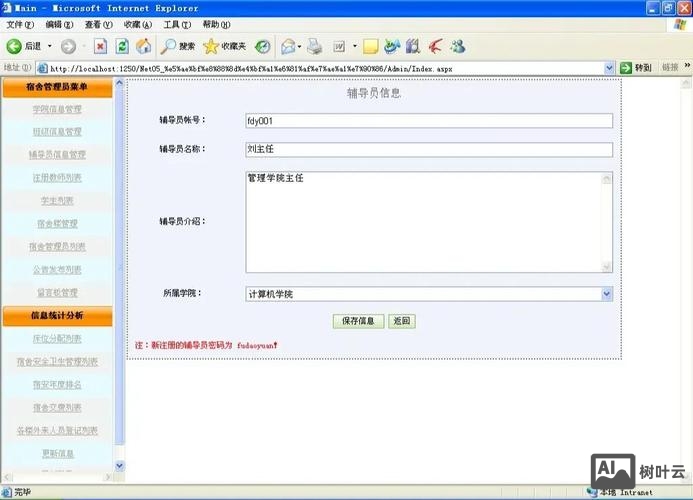Open the Search (搜索) magnifier
The image size is (693, 500).
tap(168, 46)
